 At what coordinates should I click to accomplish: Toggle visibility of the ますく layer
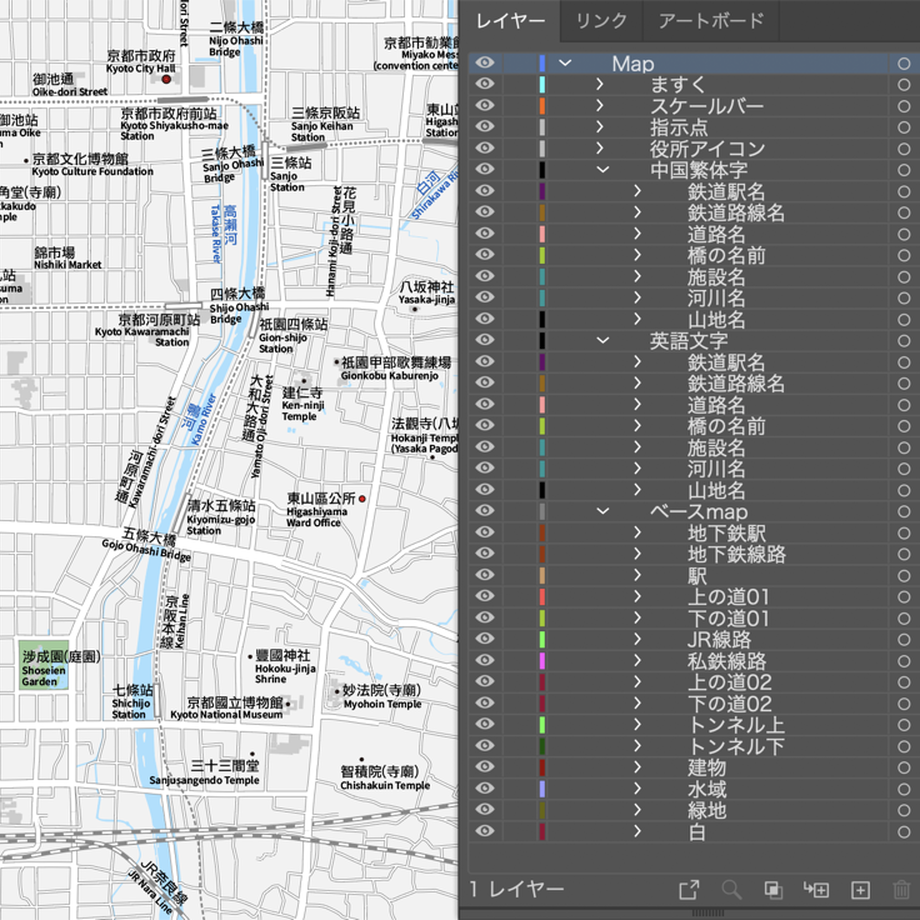click(485, 84)
